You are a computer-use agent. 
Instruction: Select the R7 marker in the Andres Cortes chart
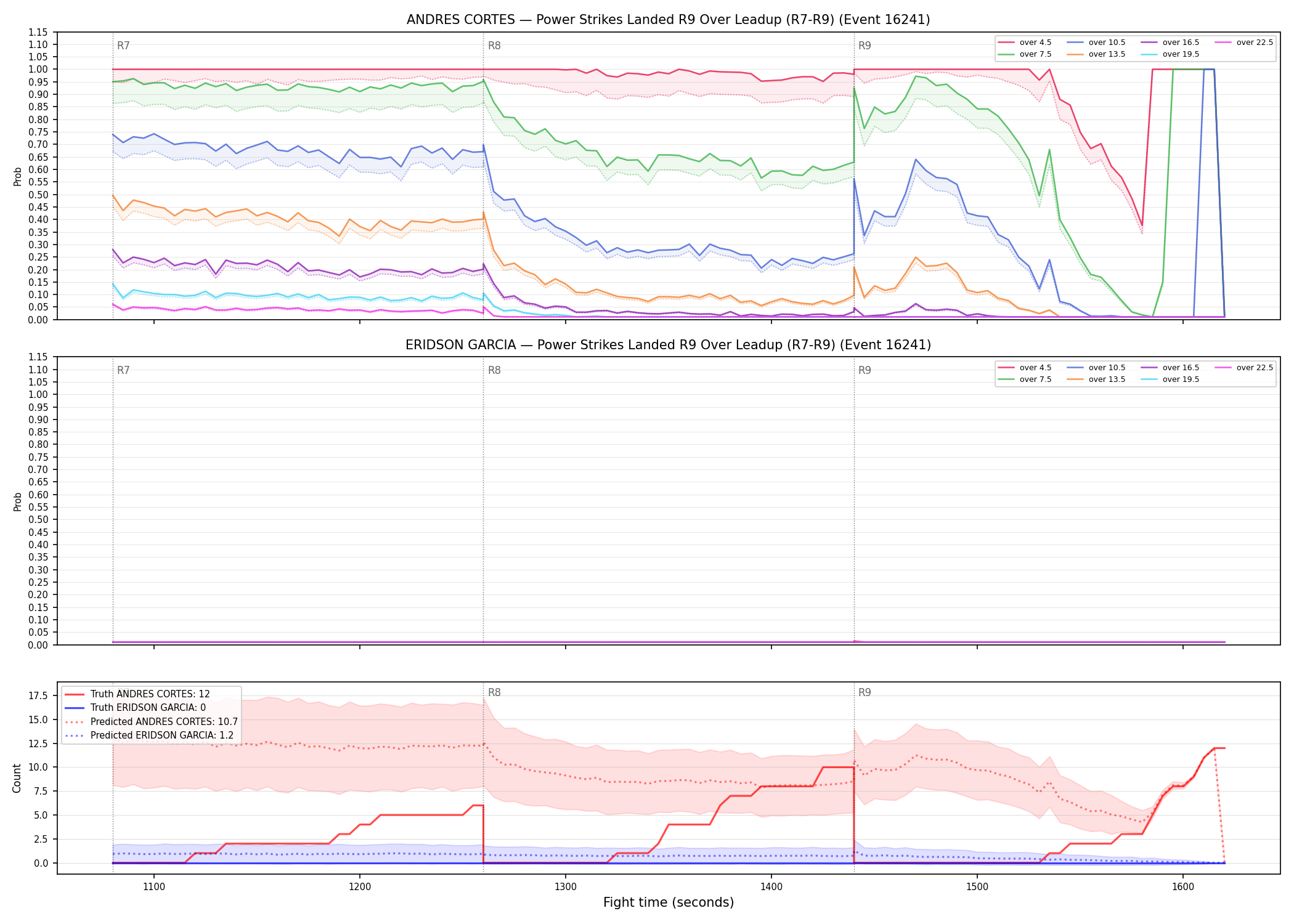(x=123, y=46)
